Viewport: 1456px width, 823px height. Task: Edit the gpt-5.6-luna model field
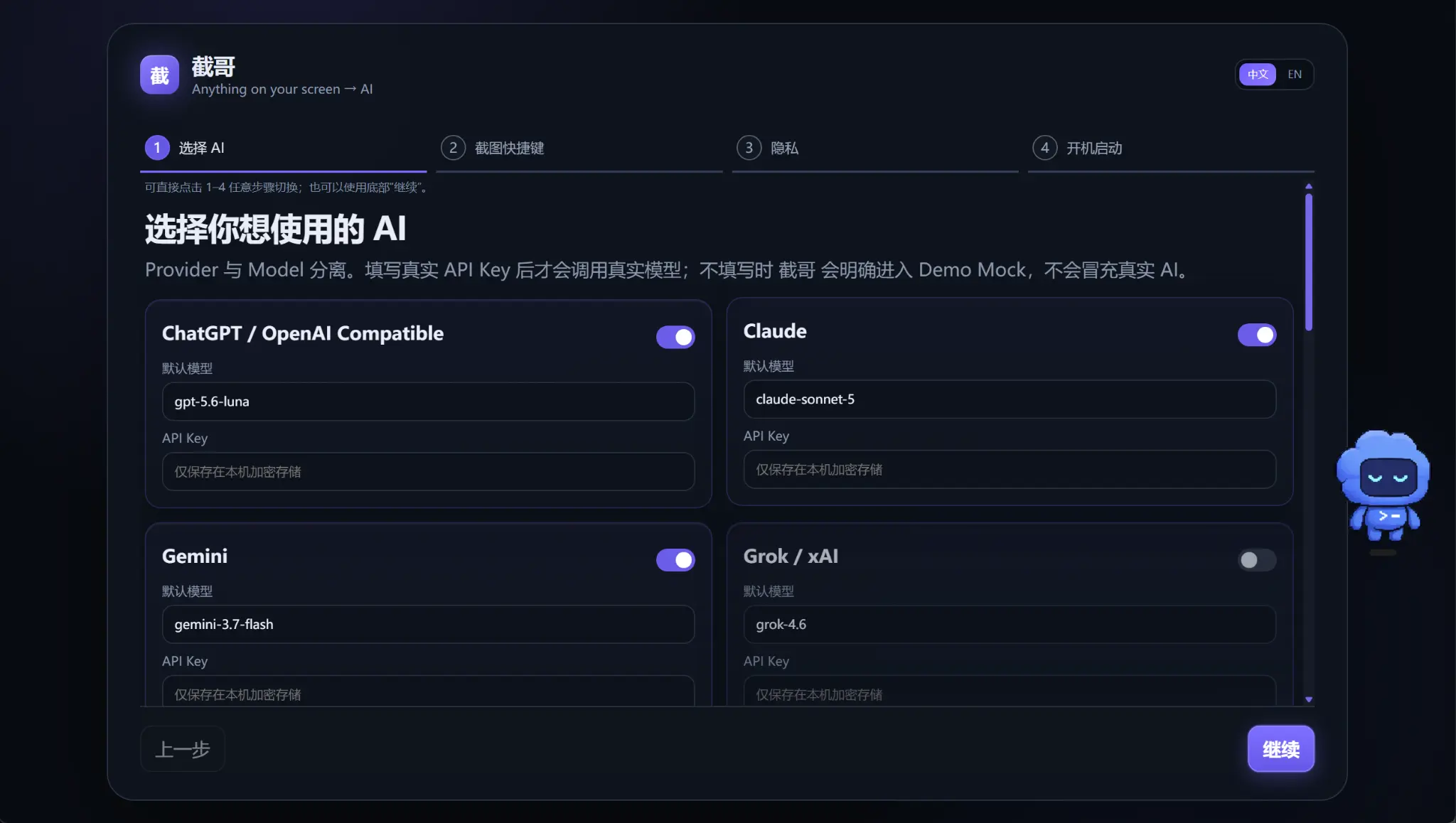coord(428,402)
